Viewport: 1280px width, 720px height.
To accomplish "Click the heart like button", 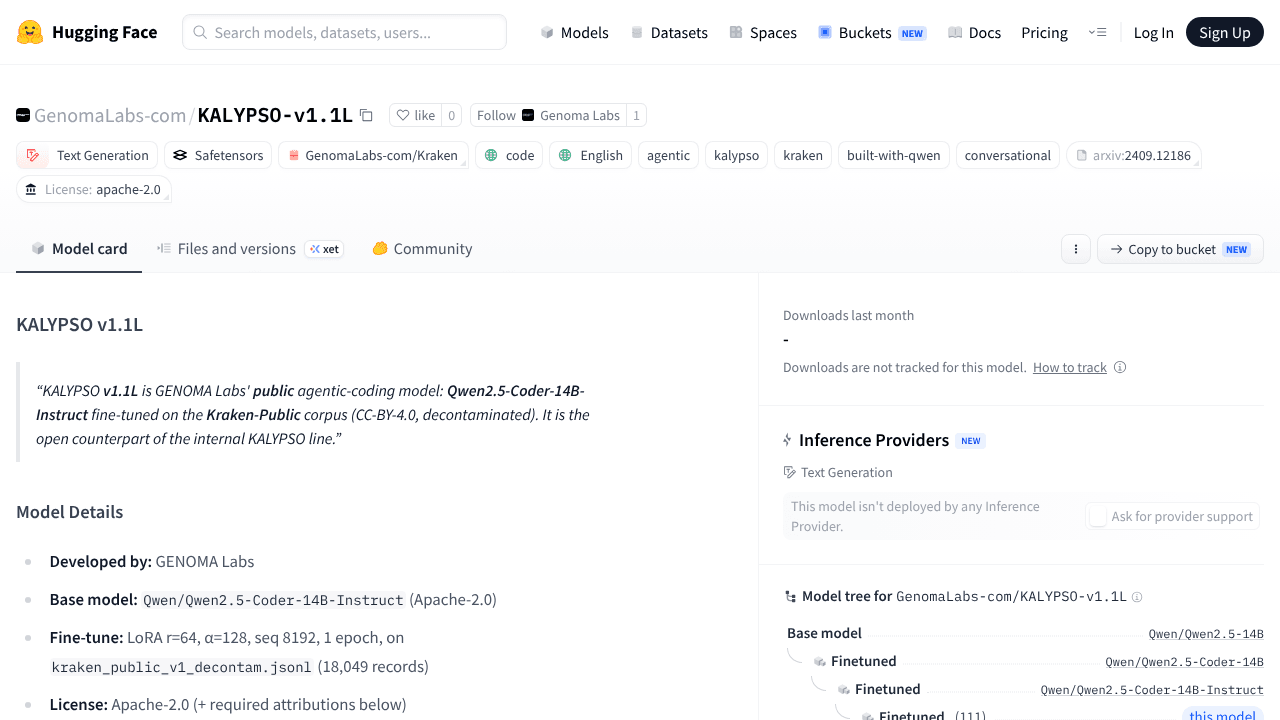I will point(415,115).
